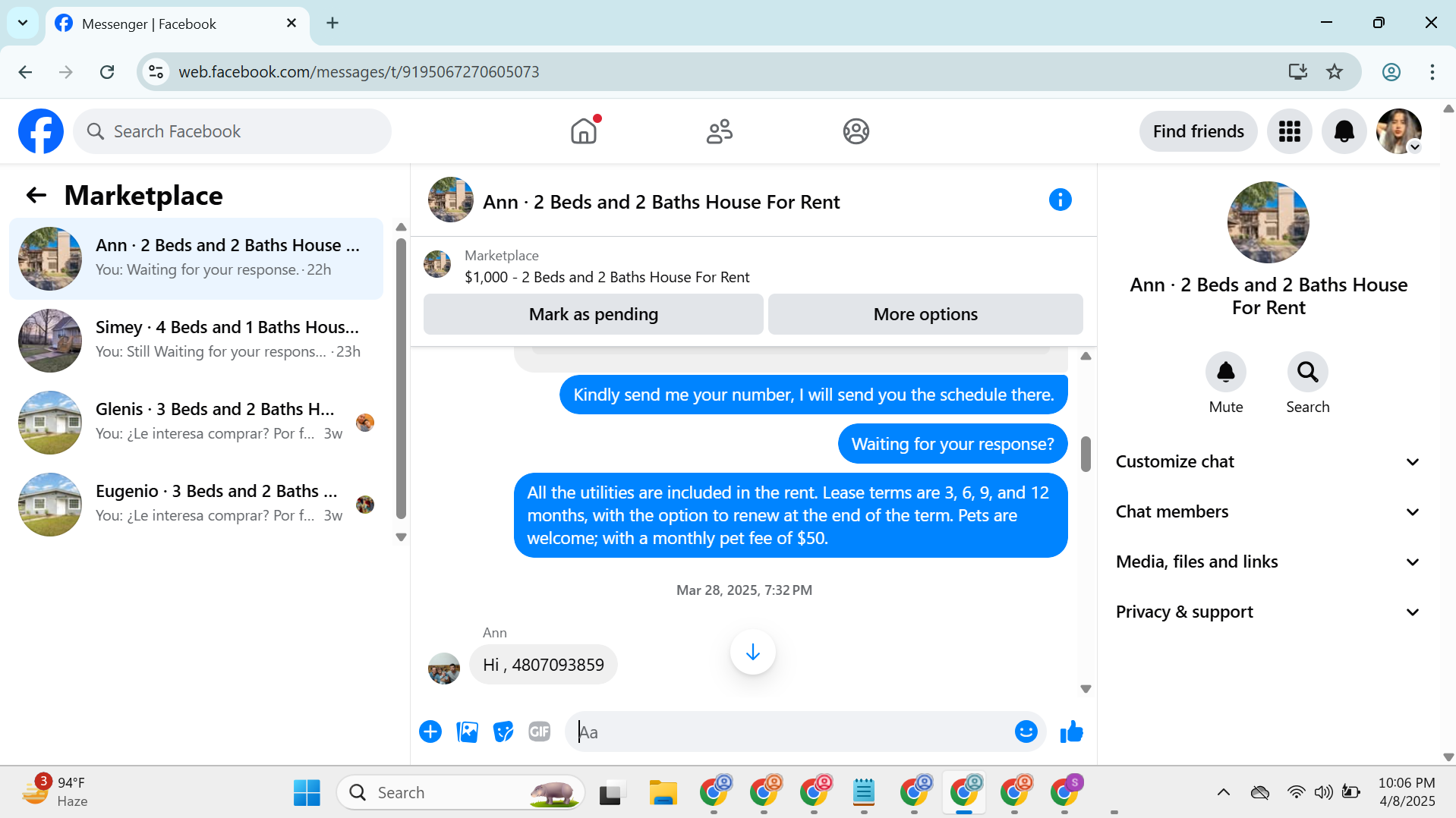
Task: Click the Find friends button
Action: [x=1198, y=131]
